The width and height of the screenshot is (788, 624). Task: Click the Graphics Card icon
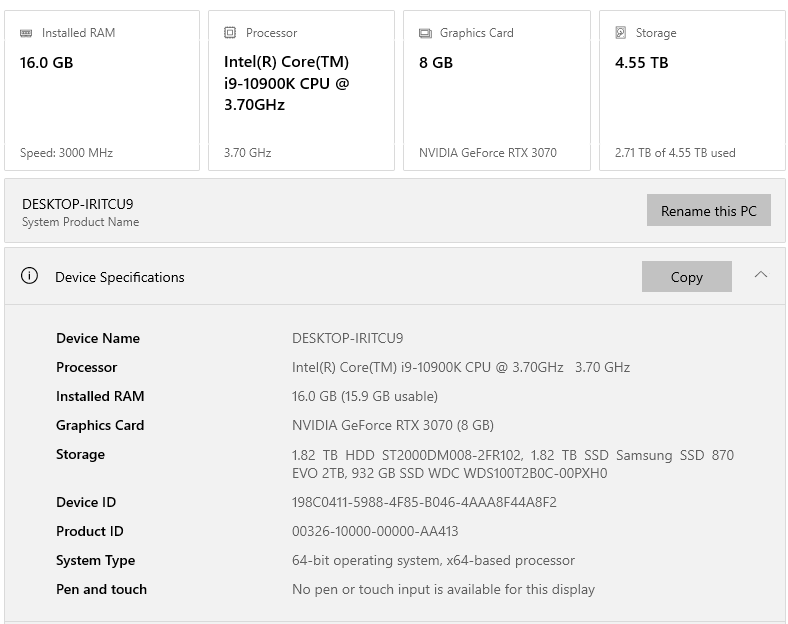point(425,33)
